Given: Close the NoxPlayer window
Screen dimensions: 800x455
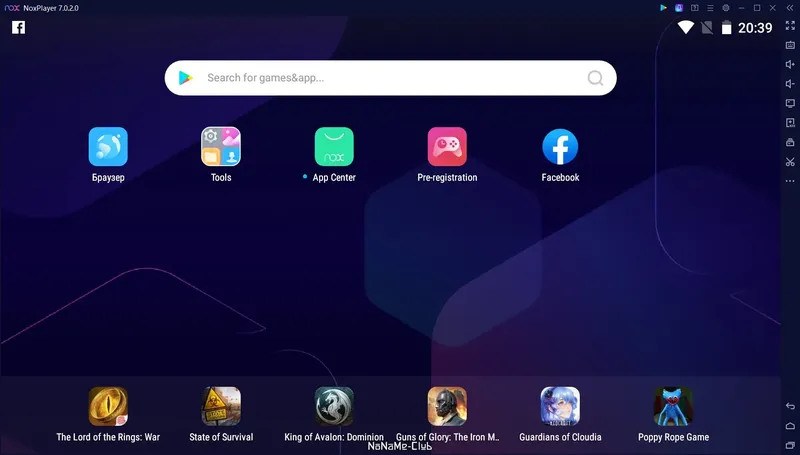Looking at the screenshot, I should (773, 8).
